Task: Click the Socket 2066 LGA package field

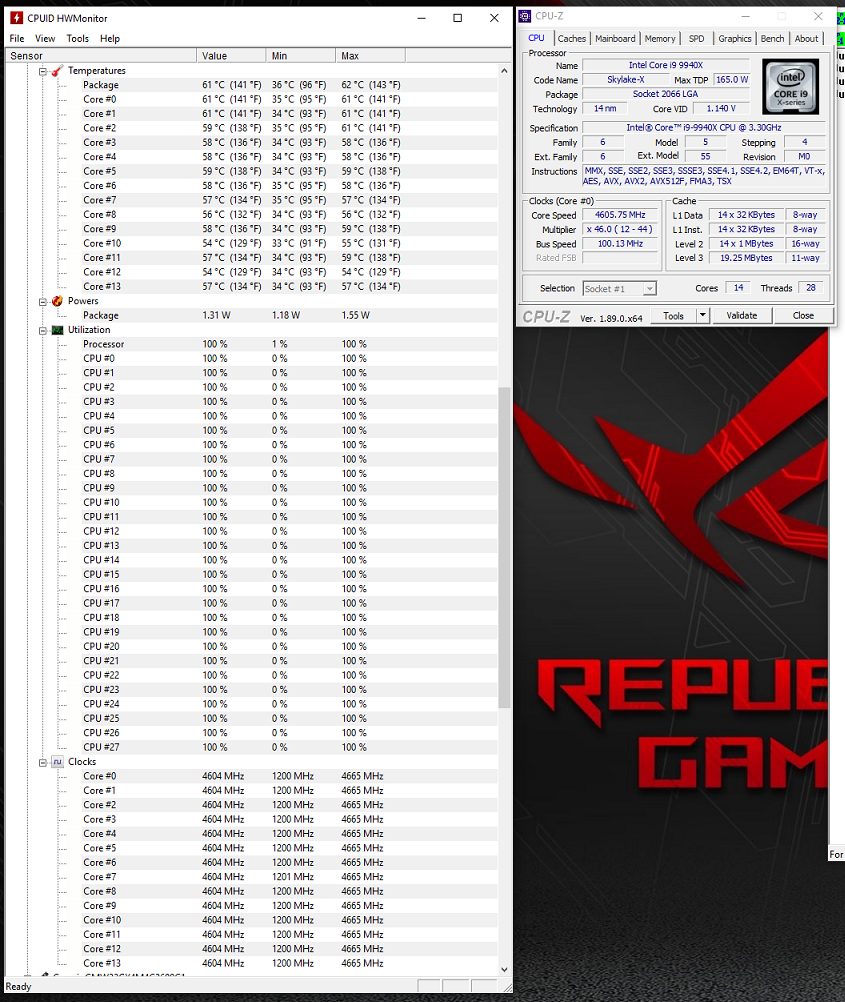Action: coord(666,94)
